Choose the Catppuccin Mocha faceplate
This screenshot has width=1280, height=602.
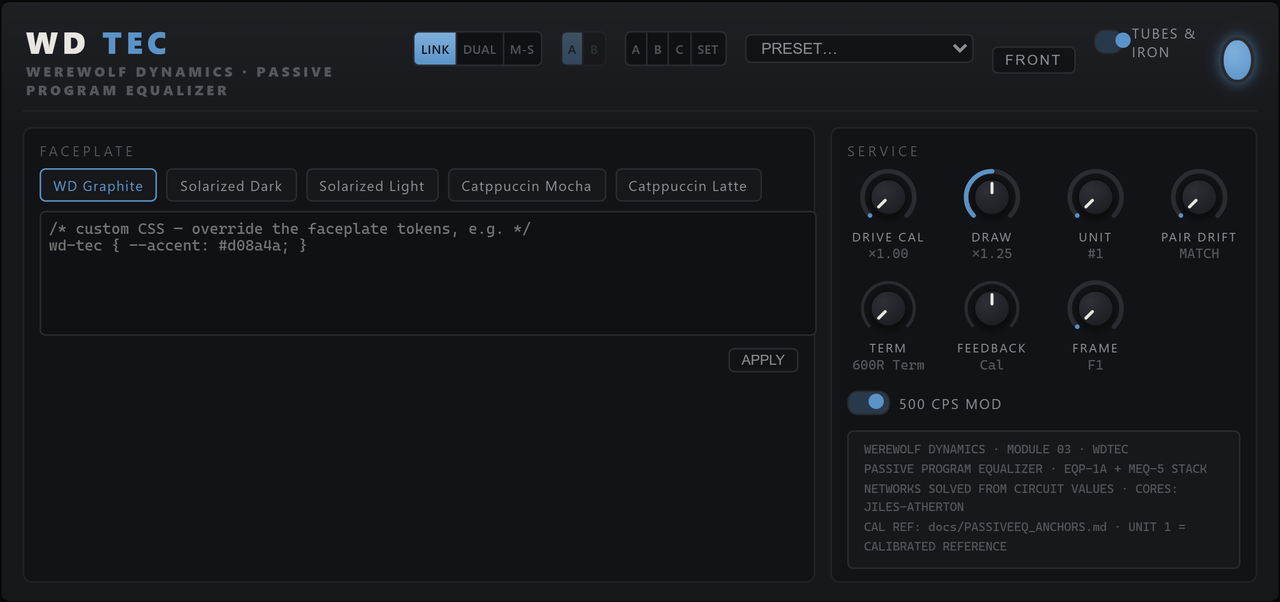pos(526,185)
